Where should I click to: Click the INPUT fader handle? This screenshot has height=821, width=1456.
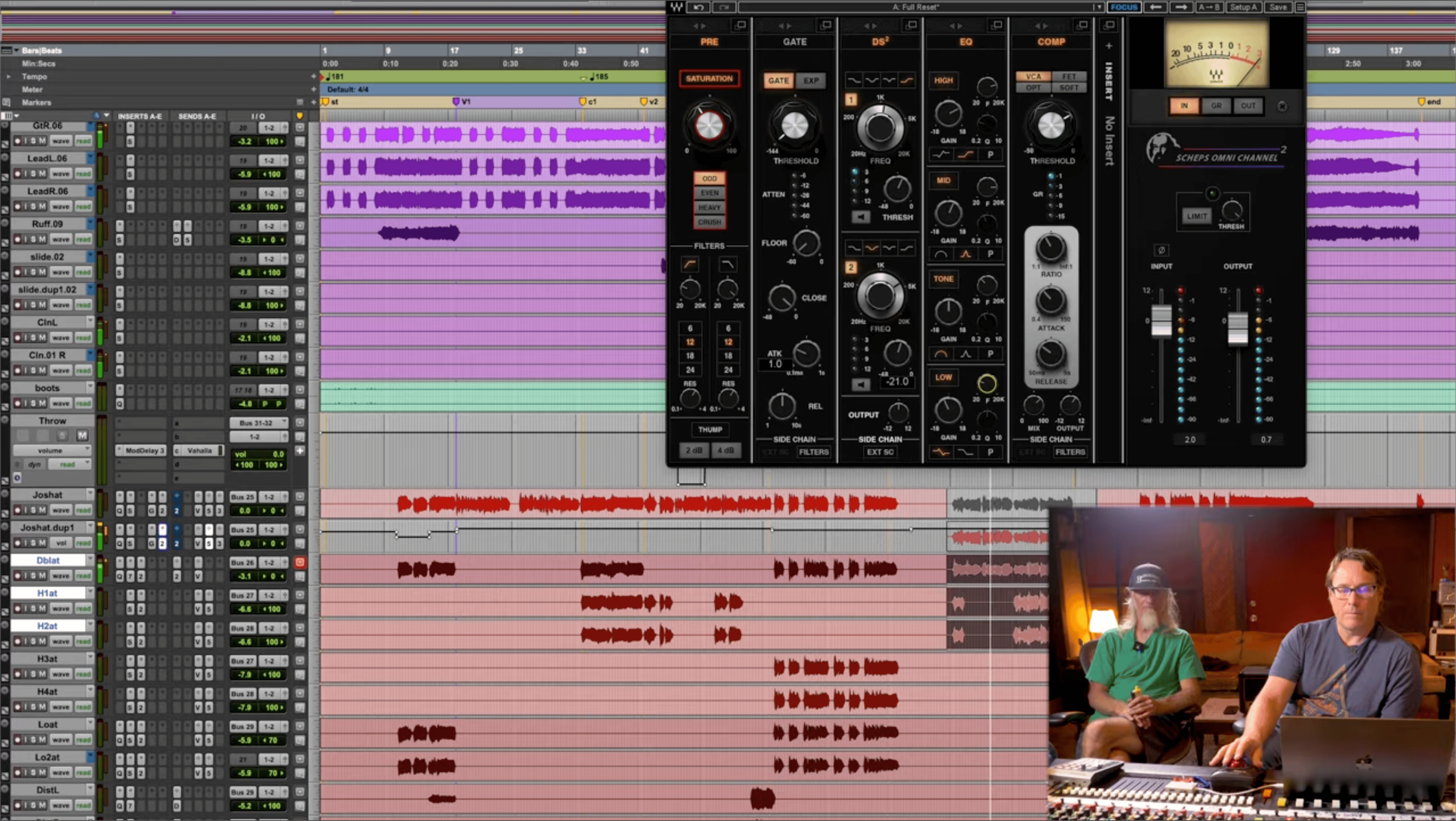pos(1161,320)
